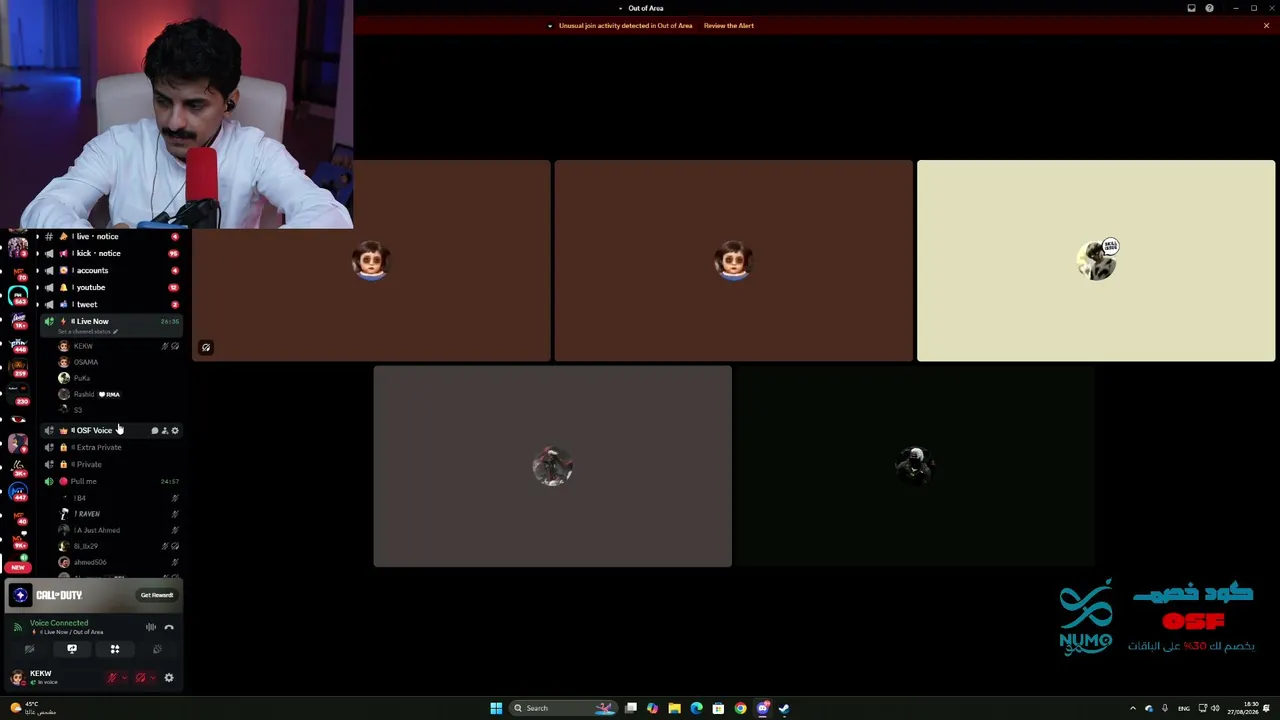Open help icon in title bar
This screenshot has height=720, width=1280.
[x=1210, y=8]
